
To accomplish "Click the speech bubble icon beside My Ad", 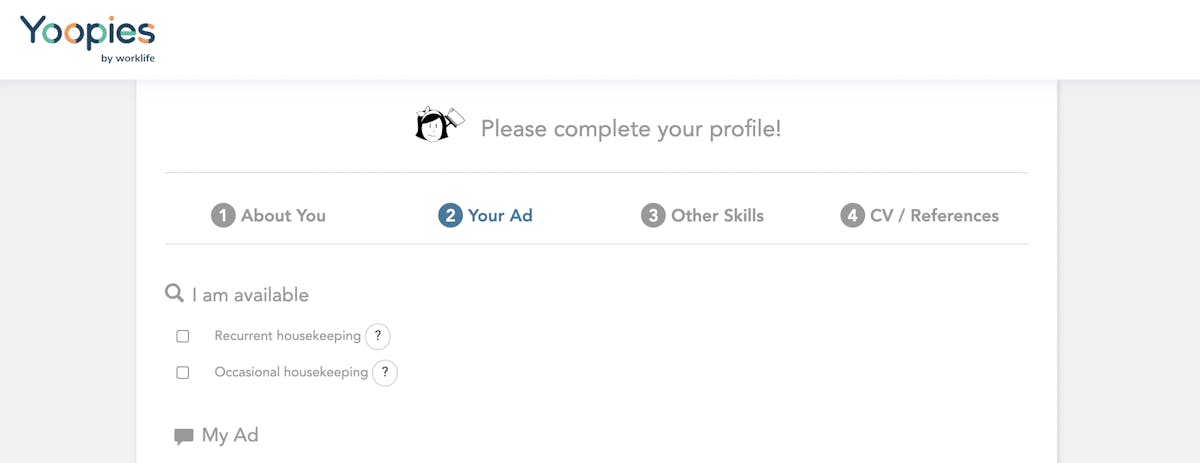I will point(184,436).
